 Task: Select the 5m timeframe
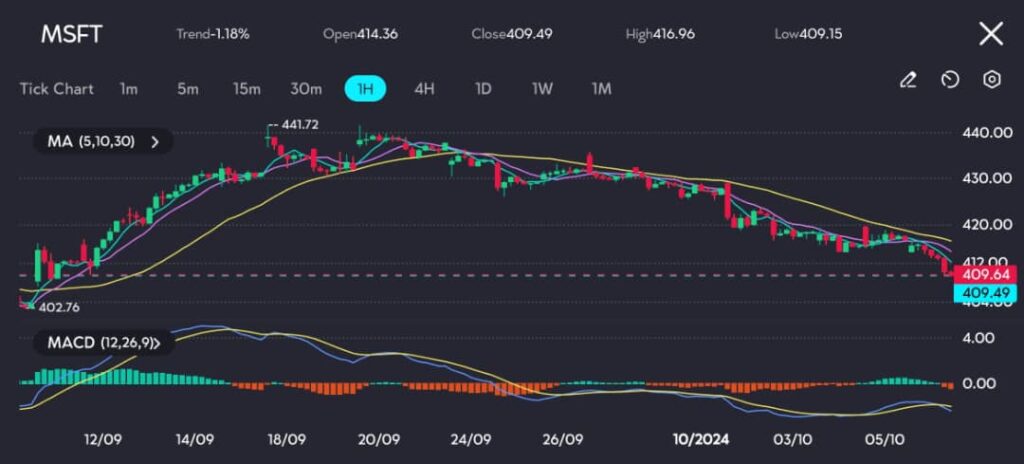[187, 89]
